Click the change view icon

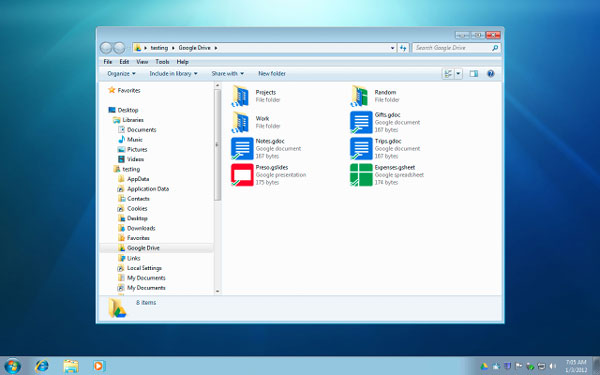tap(448, 73)
